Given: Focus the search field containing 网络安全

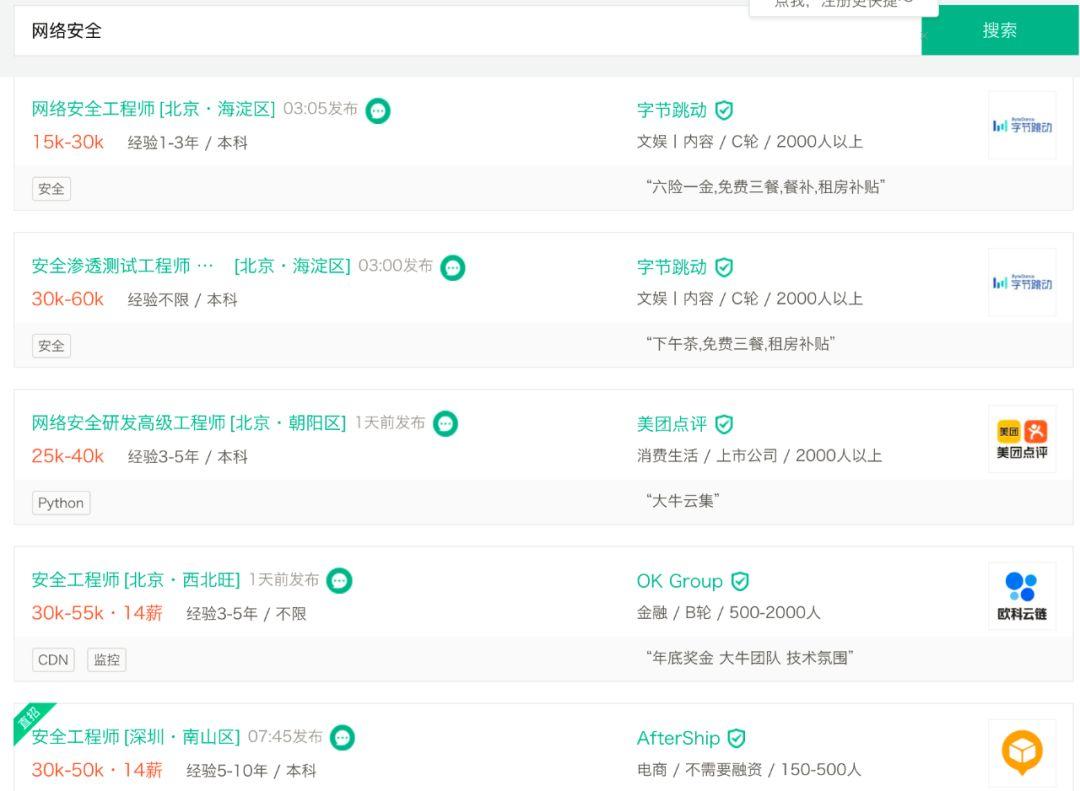Looking at the screenshot, I should [x=467, y=31].
